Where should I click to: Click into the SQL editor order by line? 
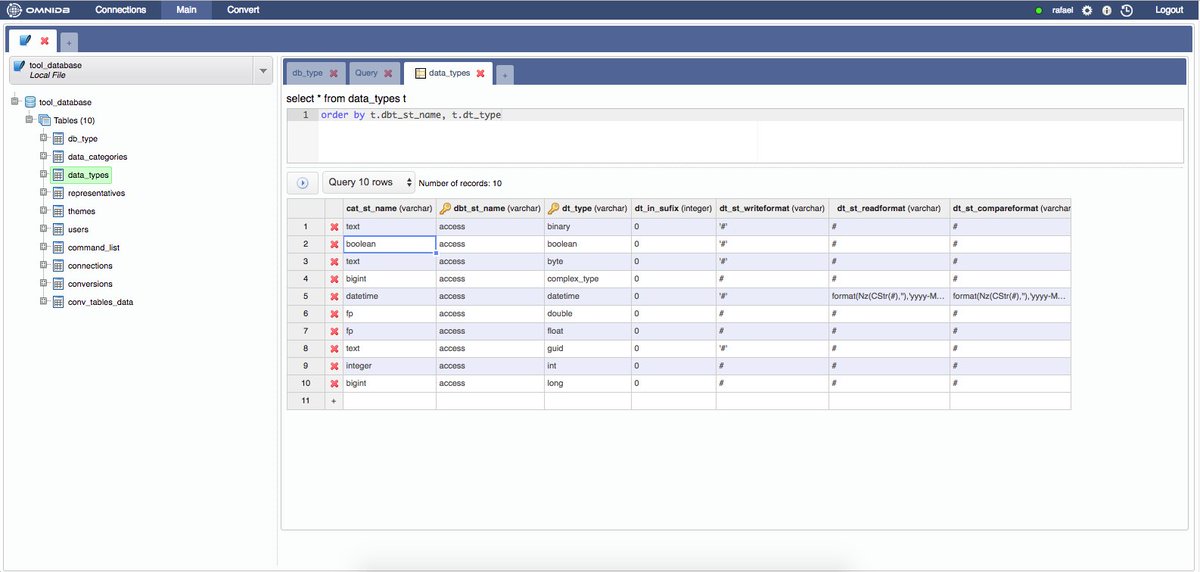(x=411, y=115)
